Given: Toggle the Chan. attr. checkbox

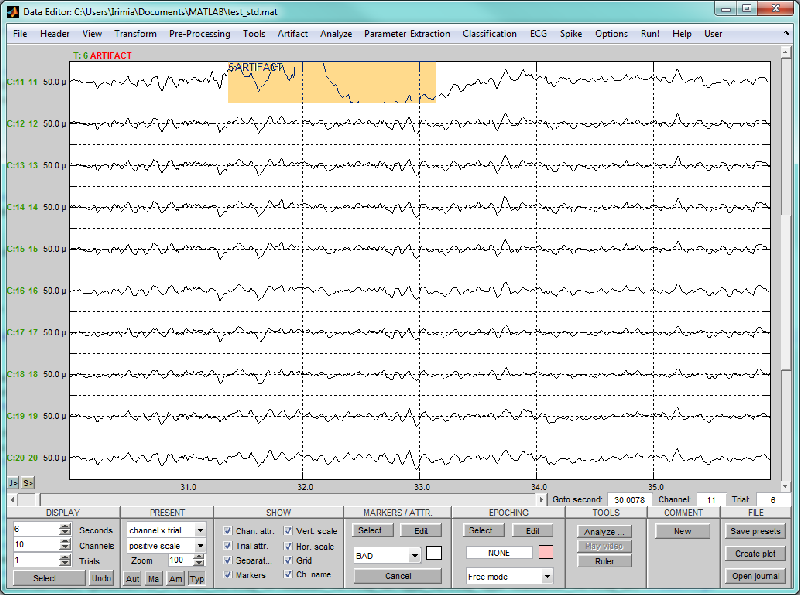Looking at the screenshot, I should coord(228,531).
